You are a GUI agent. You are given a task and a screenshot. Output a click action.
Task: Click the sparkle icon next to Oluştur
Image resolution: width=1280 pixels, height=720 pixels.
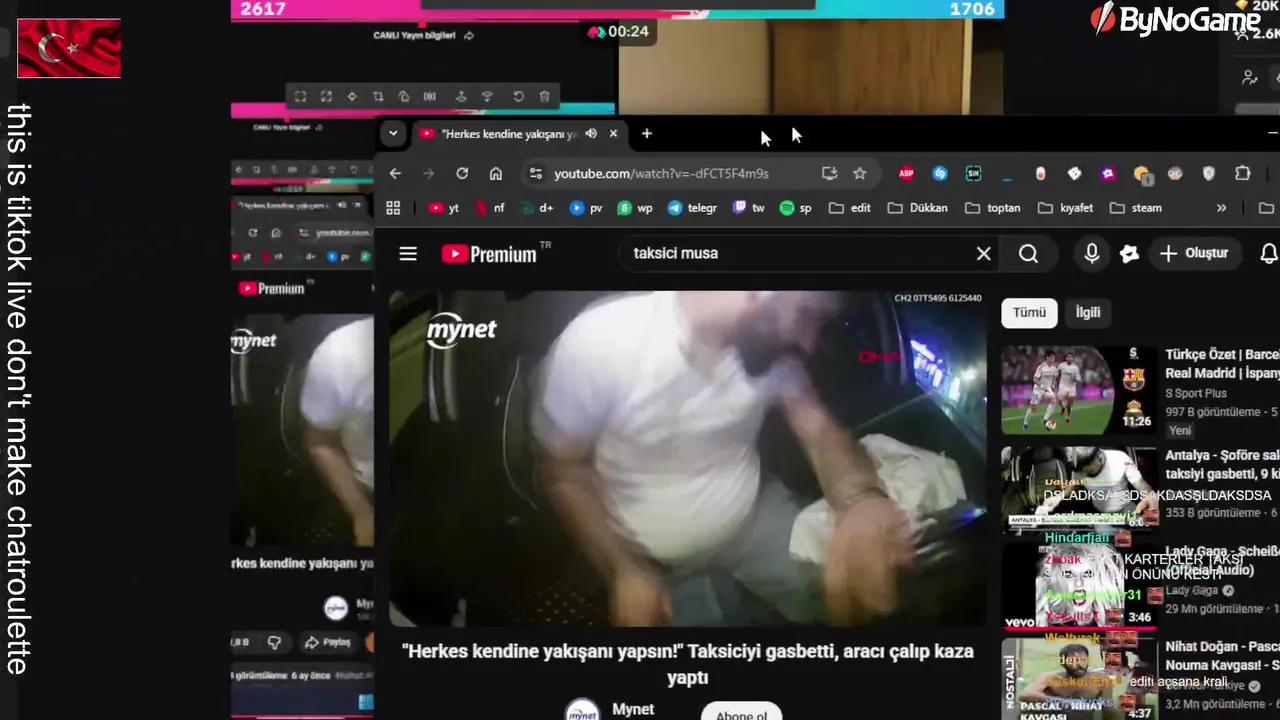click(1129, 254)
